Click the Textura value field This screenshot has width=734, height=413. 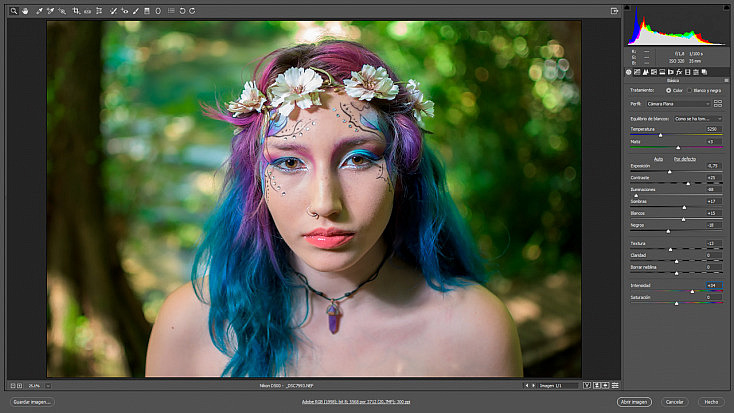[713, 243]
